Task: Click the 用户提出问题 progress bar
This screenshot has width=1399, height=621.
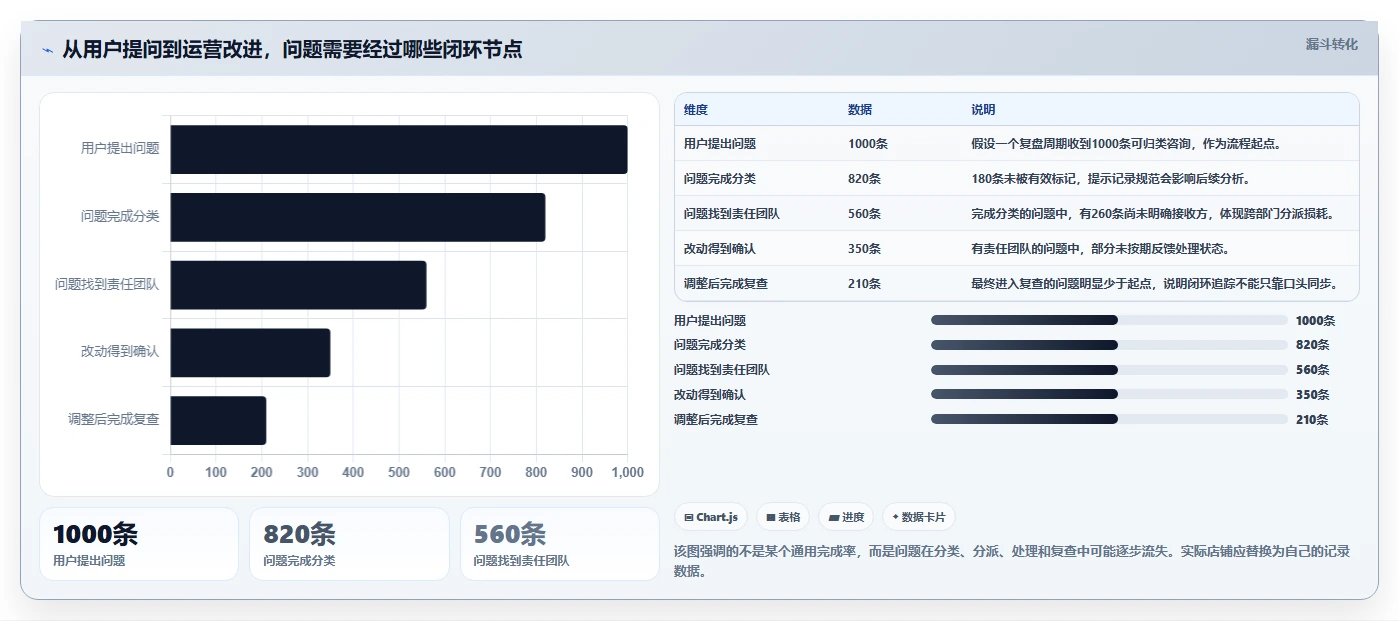Action: point(1109,320)
